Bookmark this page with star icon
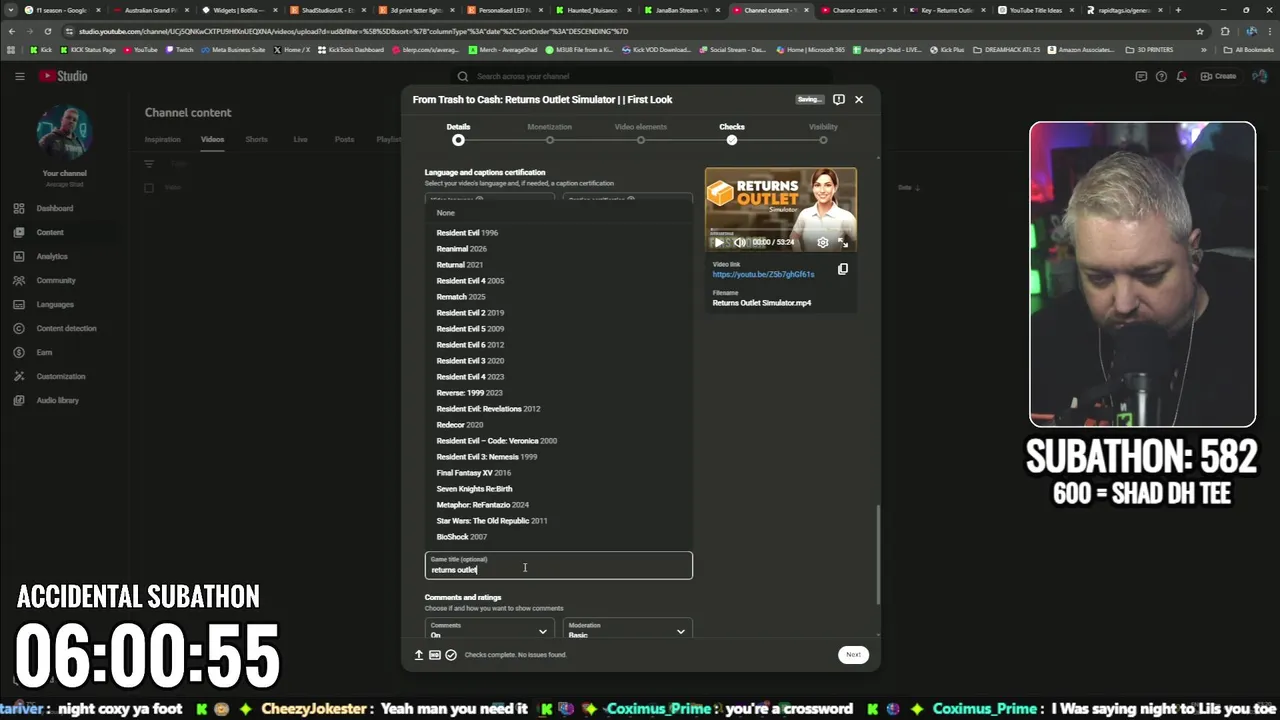Image resolution: width=1280 pixels, height=720 pixels. 1200,31
